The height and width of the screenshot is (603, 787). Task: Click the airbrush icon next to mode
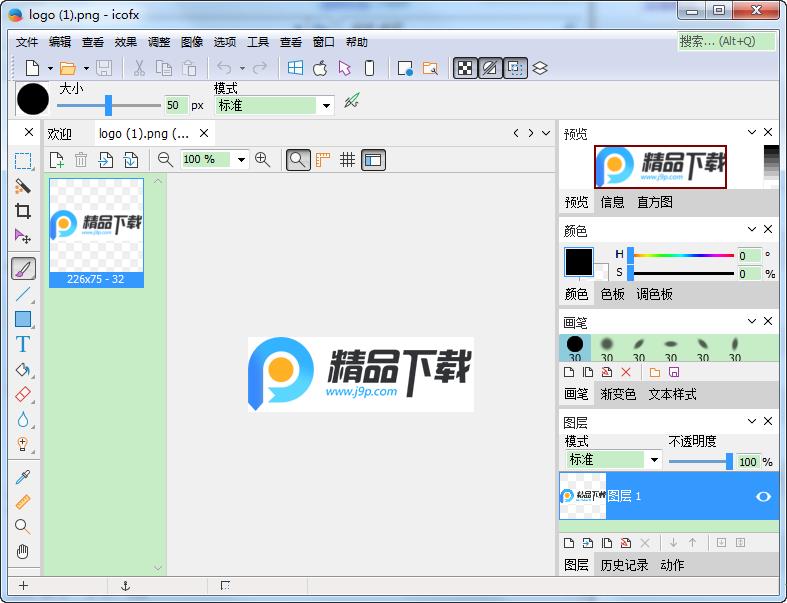pyautogui.click(x=351, y=101)
